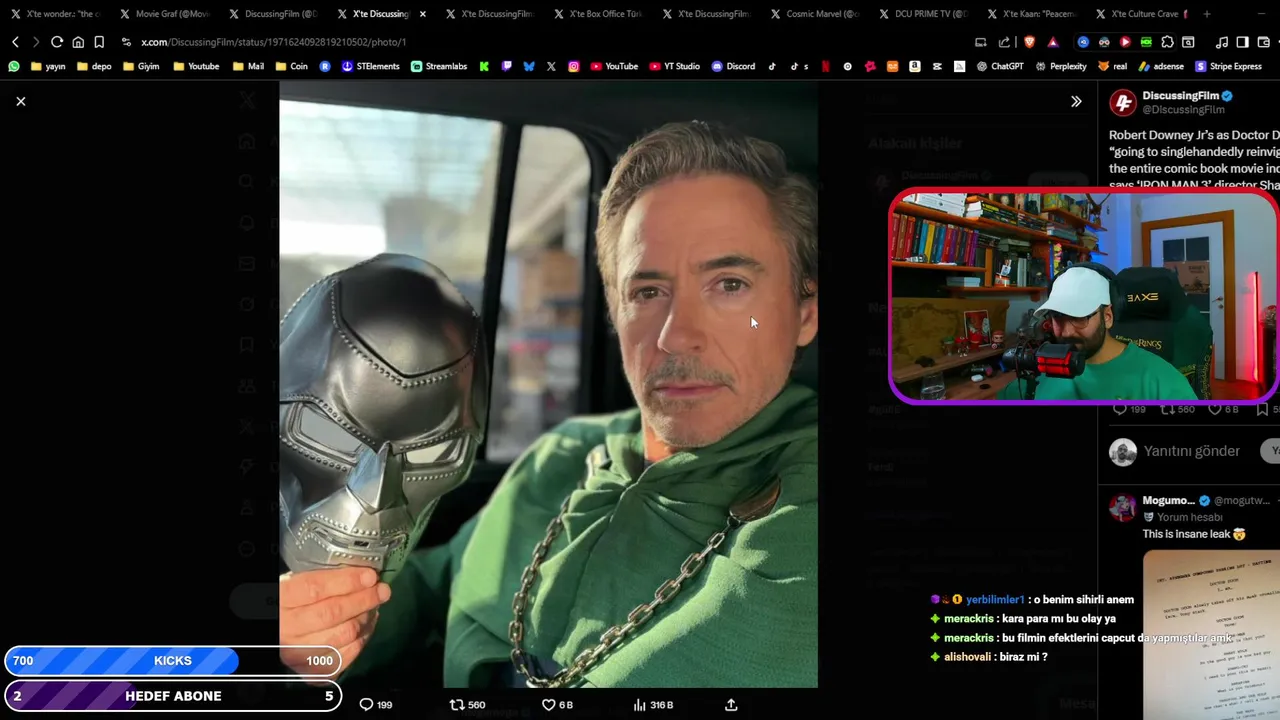Open the depo bookmarks folder
Screen dimensions: 1280x720
(x=96, y=66)
